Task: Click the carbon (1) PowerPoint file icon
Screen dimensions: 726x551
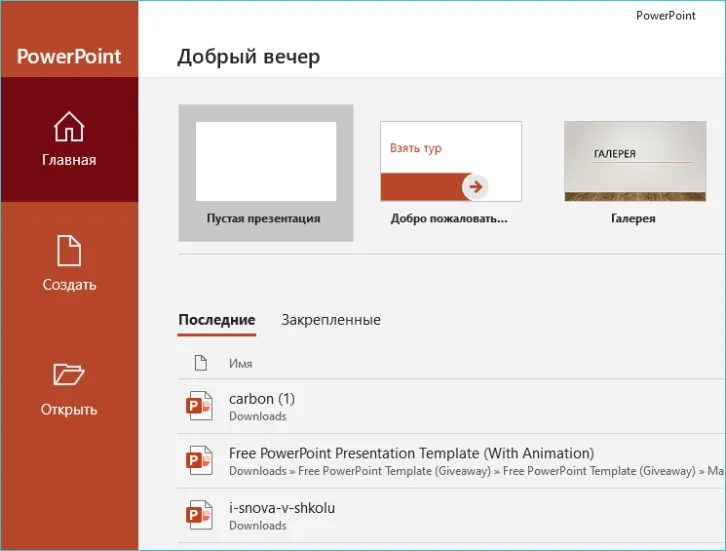Action: (x=199, y=406)
